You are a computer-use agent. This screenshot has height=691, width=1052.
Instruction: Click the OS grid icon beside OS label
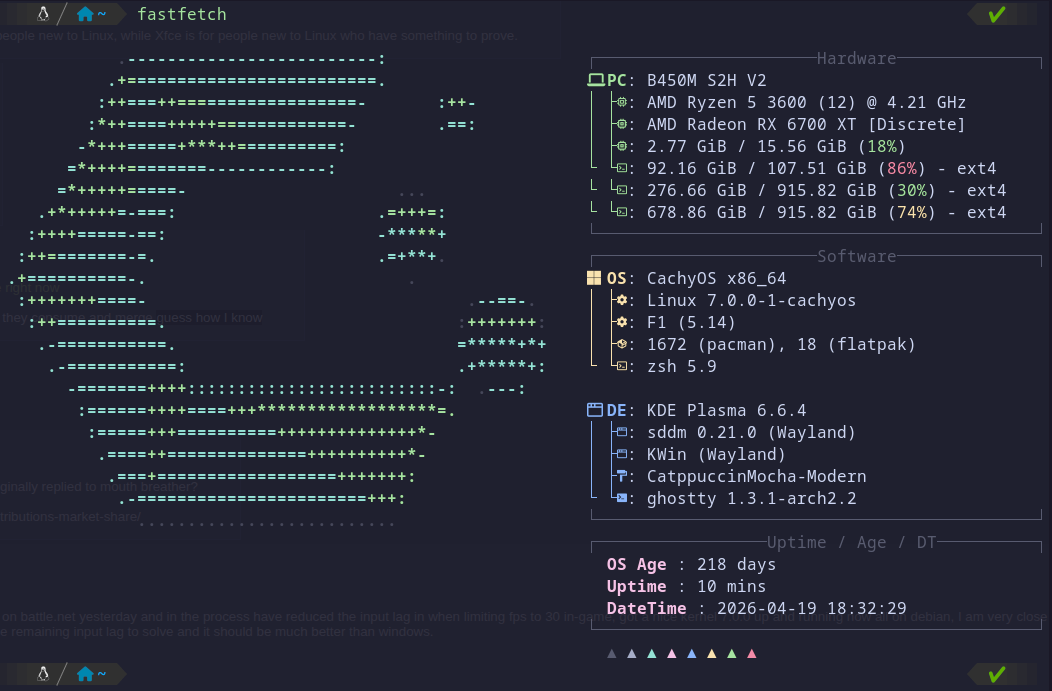coord(594,278)
